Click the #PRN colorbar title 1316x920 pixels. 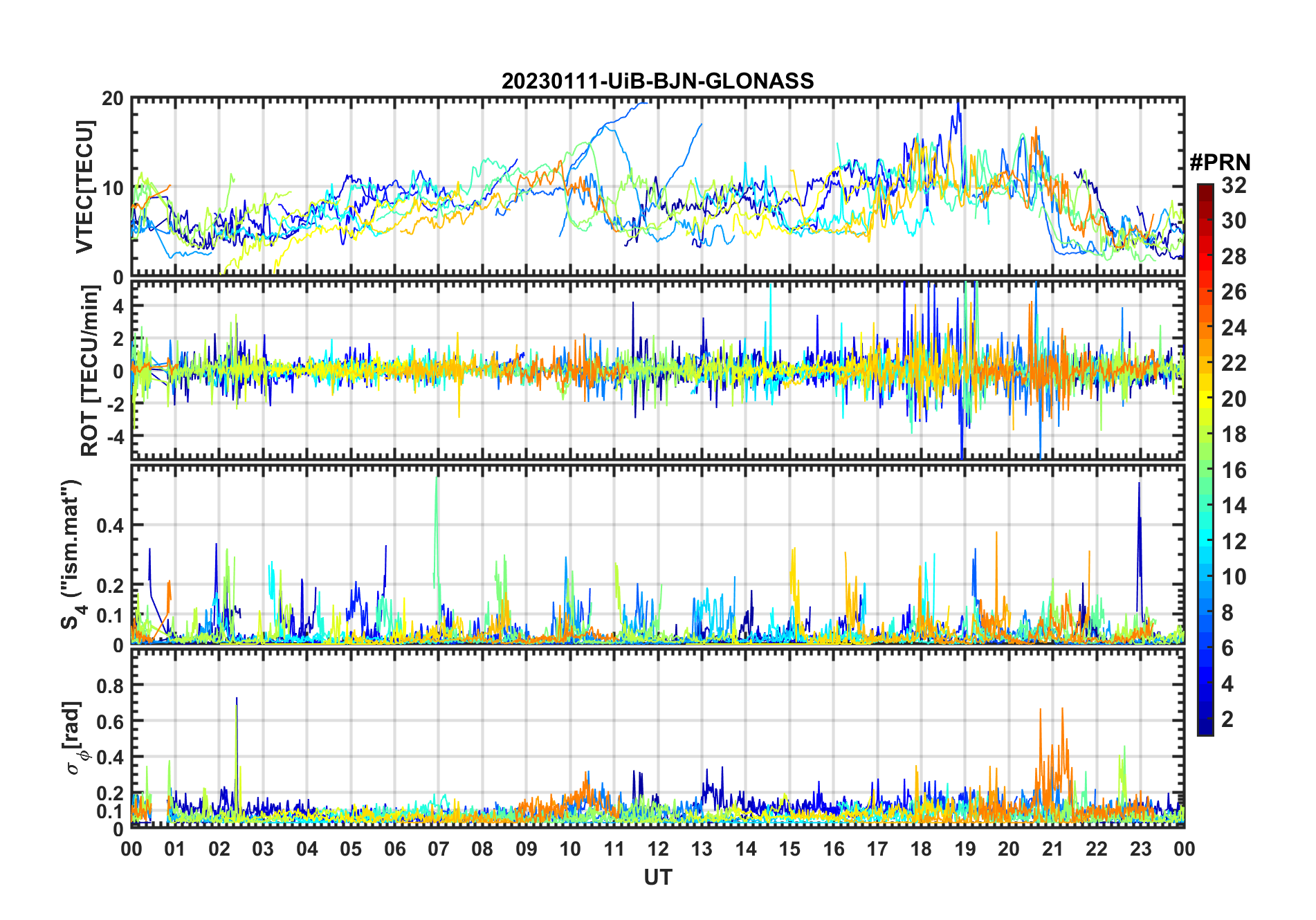click(x=1220, y=163)
